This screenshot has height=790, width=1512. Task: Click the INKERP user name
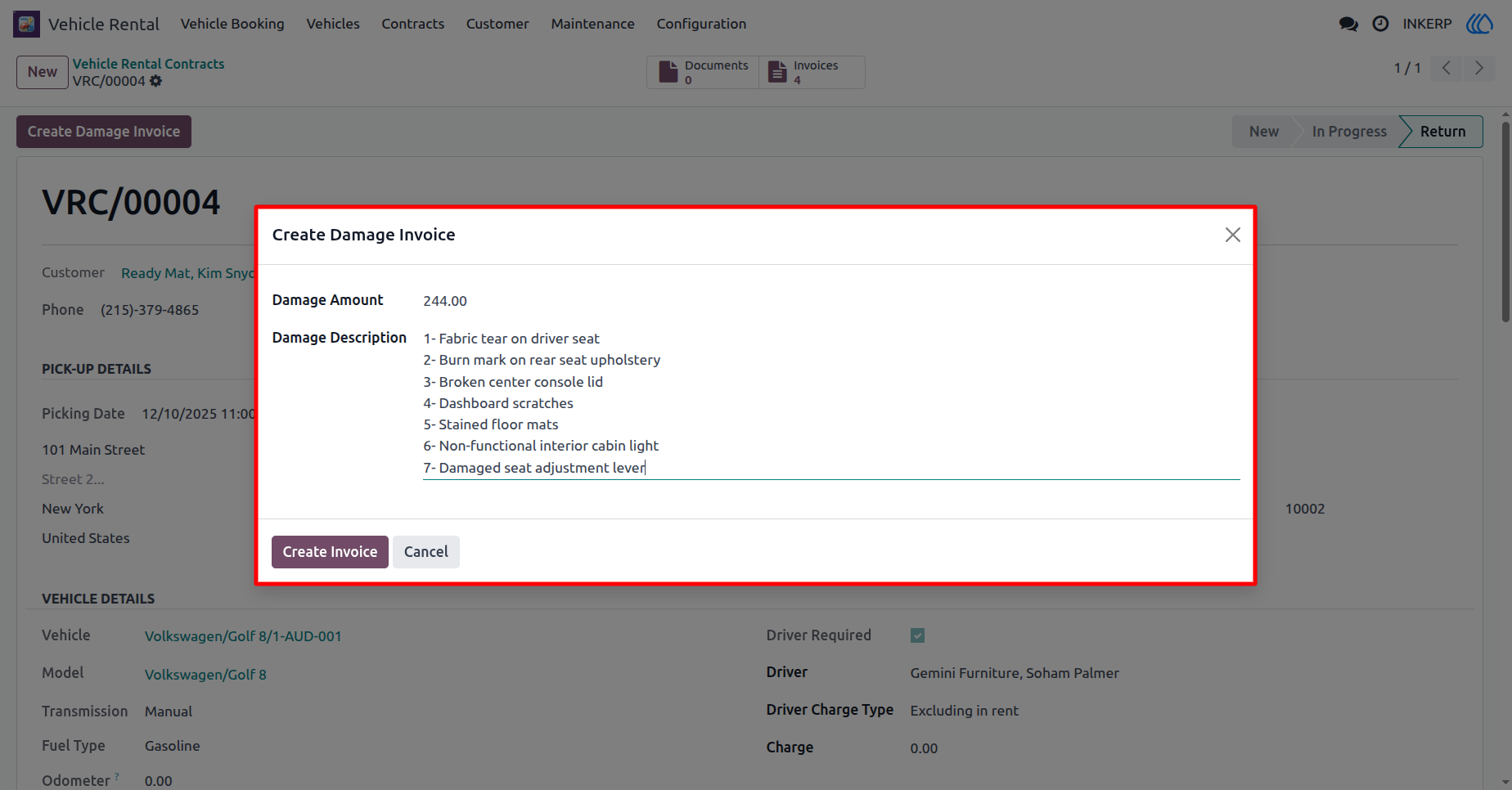tap(1427, 24)
